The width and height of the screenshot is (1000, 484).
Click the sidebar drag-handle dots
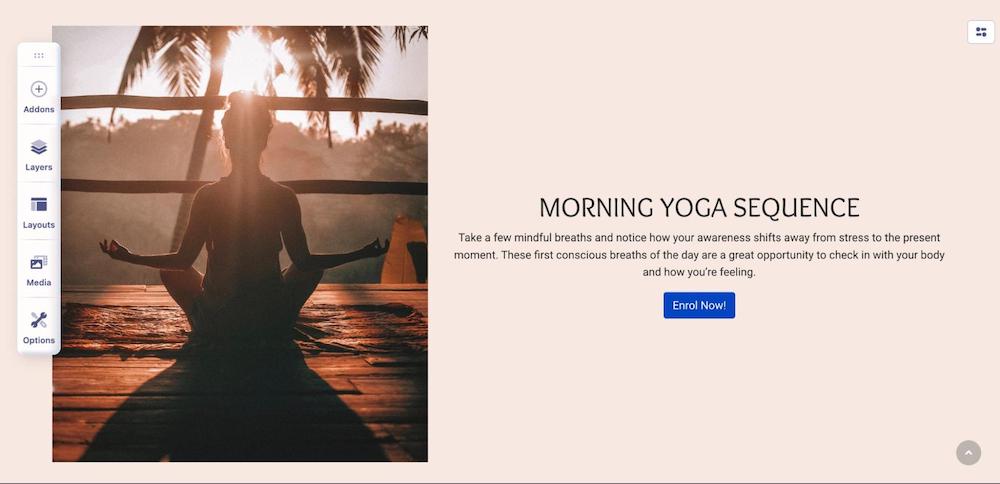click(x=39, y=55)
